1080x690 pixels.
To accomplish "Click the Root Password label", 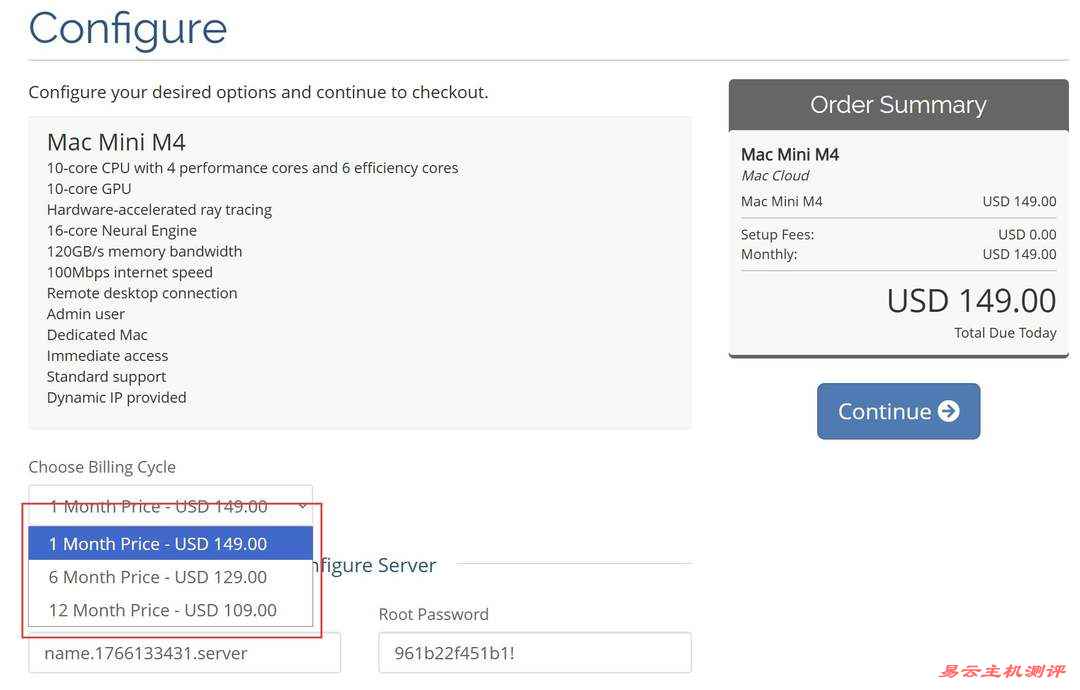I will click(x=433, y=614).
